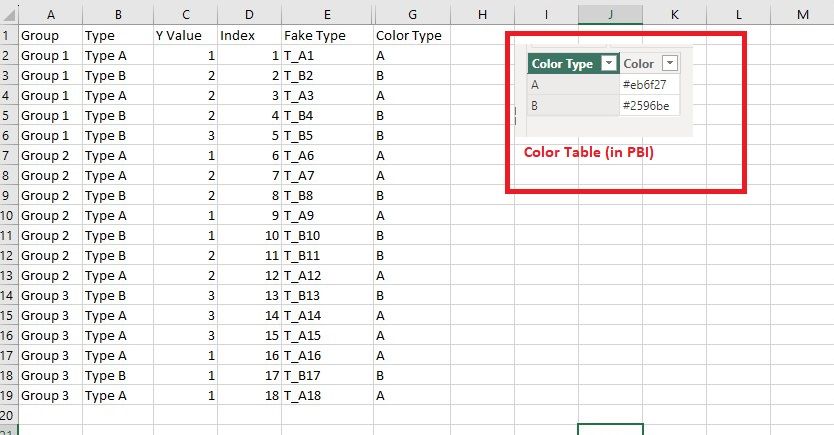
Task: Select cell containing T_B10
Action: coord(327,236)
